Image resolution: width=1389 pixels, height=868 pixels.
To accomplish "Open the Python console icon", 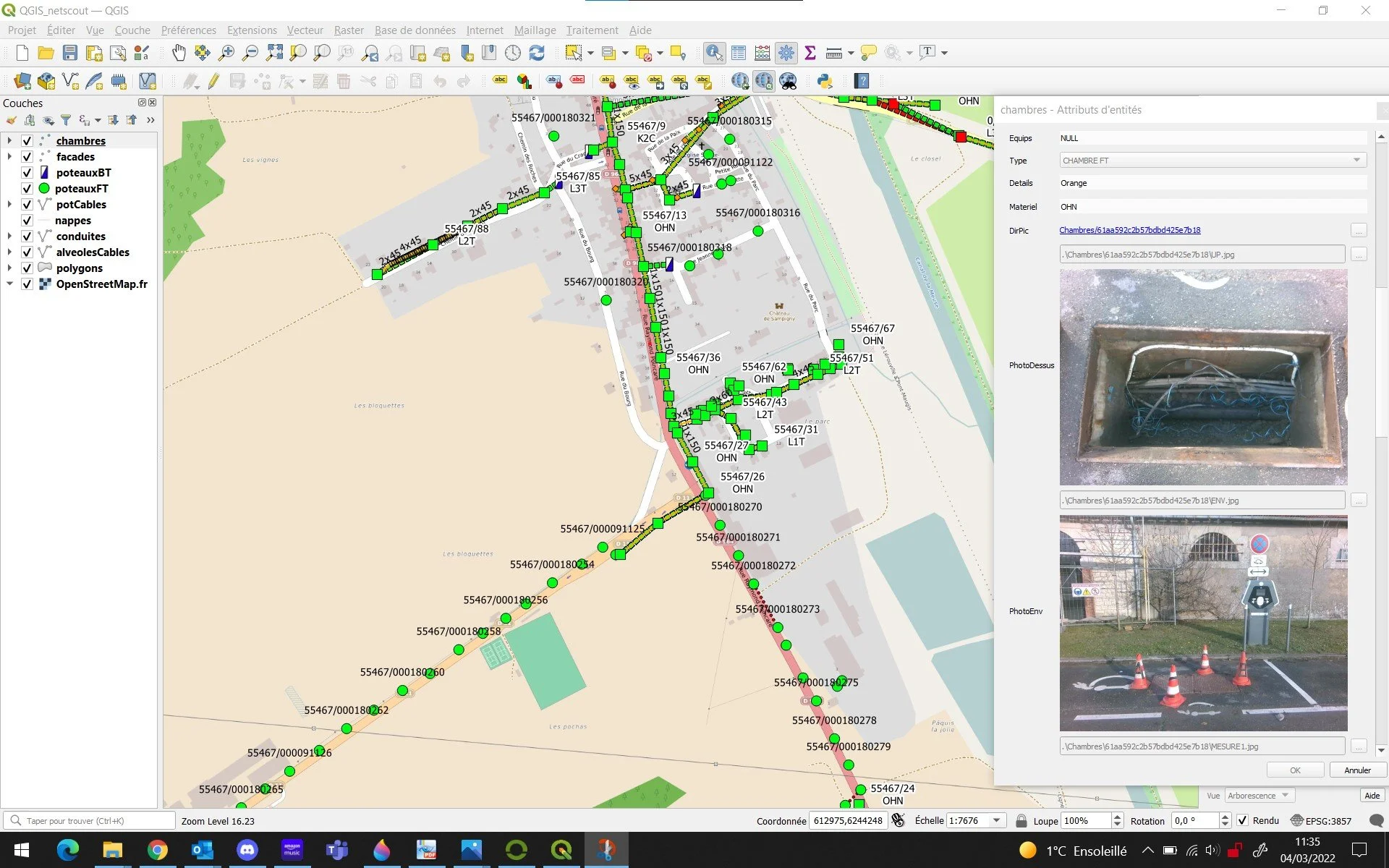I will pos(824,81).
